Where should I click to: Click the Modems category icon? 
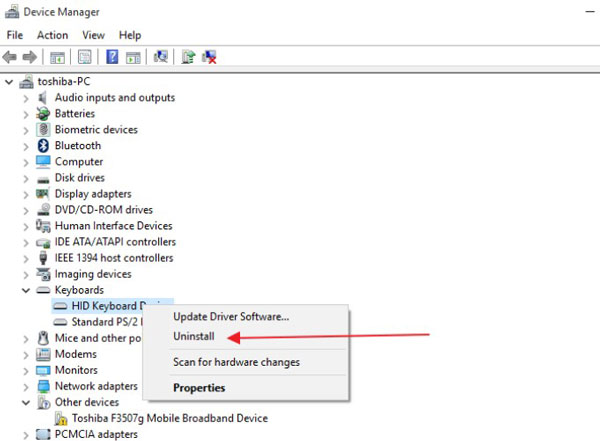43,354
